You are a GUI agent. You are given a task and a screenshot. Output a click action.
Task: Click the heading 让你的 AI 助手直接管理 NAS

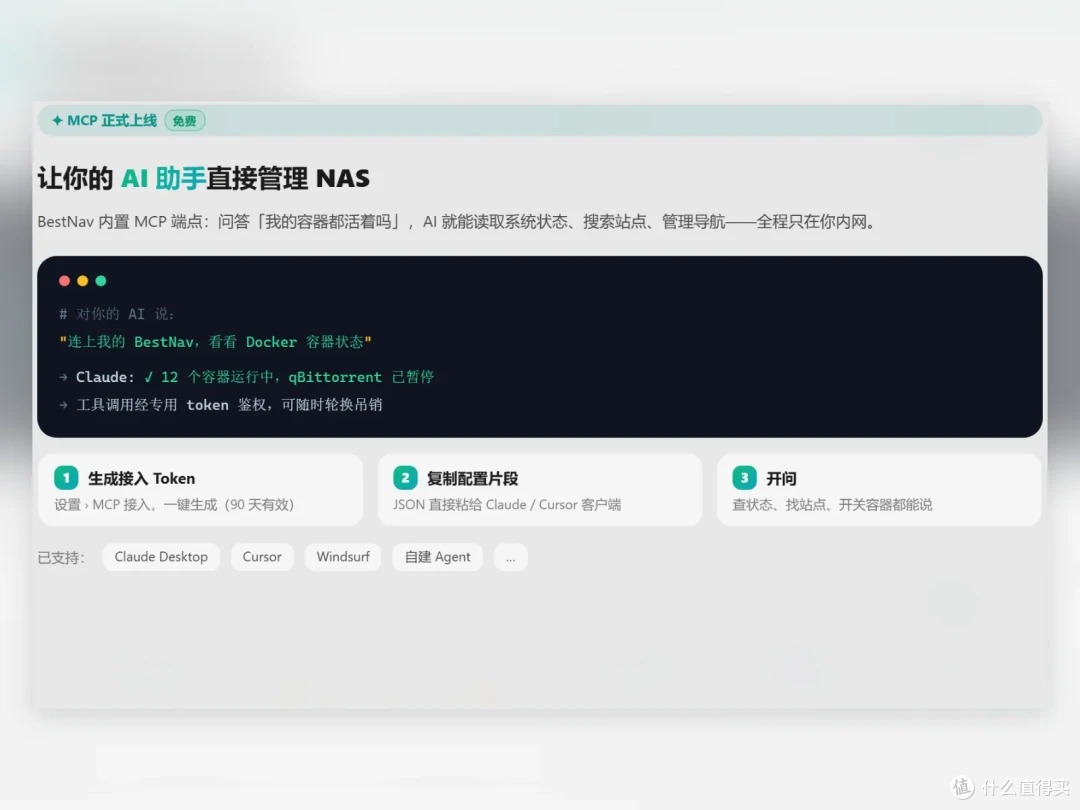(203, 178)
